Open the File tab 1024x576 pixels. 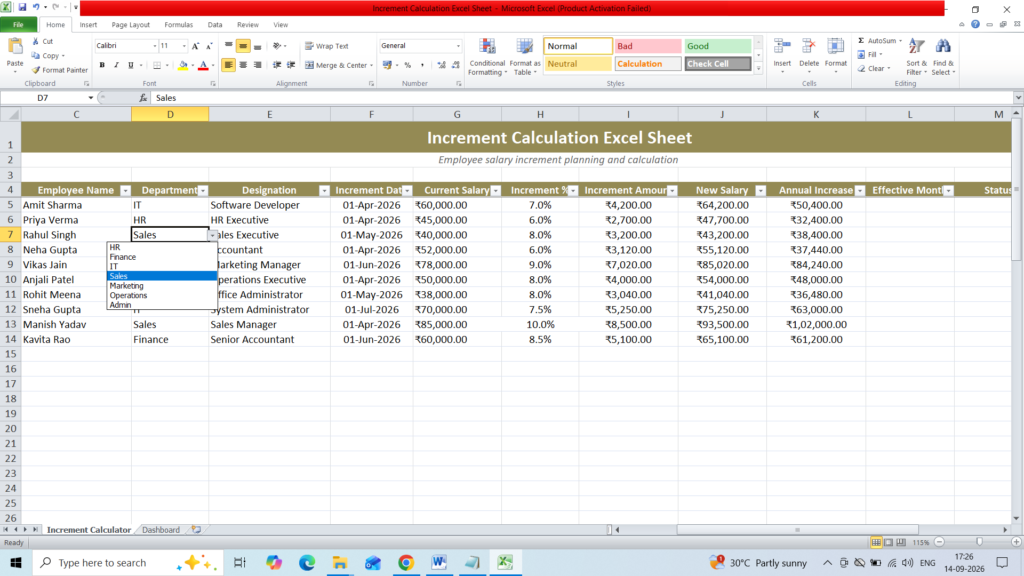[18, 25]
